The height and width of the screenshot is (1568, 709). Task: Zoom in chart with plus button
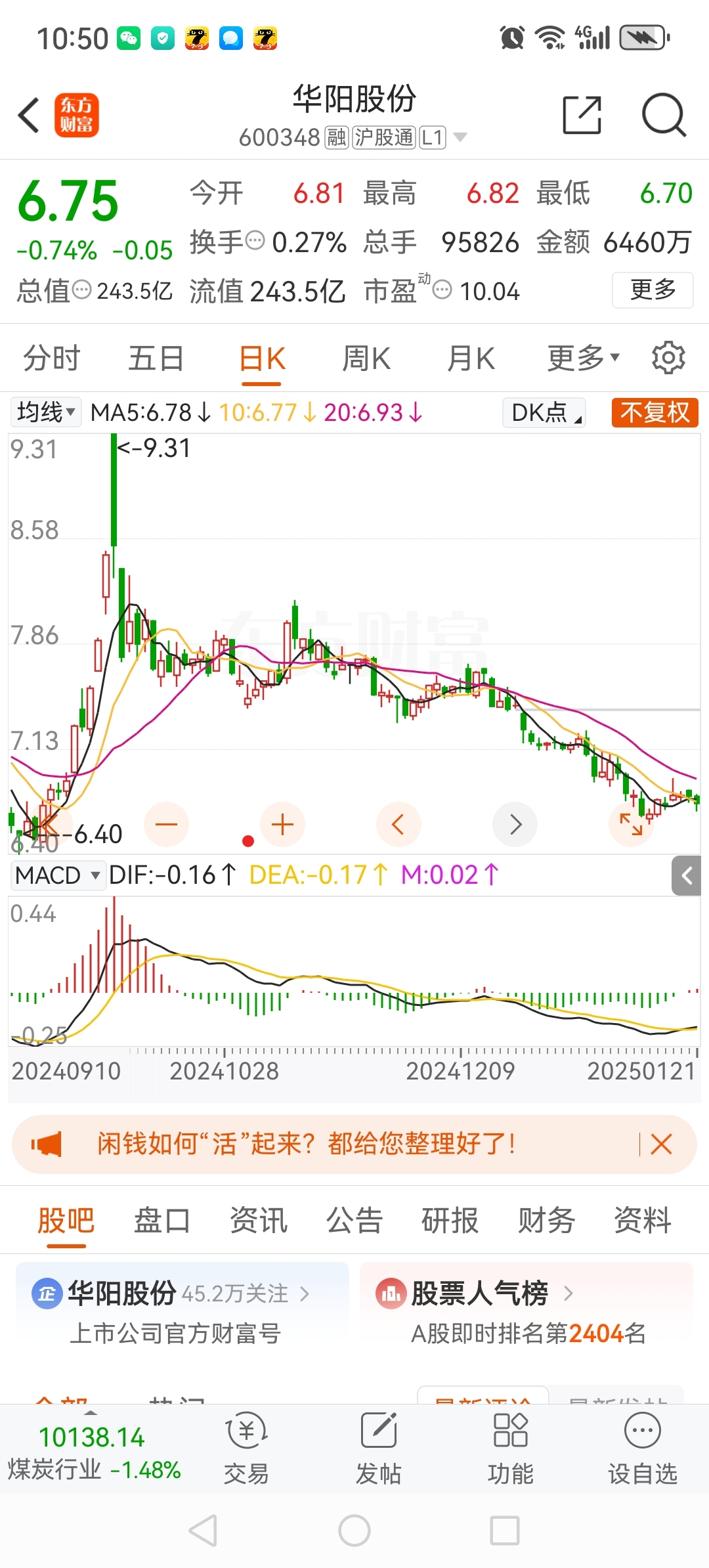[282, 824]
